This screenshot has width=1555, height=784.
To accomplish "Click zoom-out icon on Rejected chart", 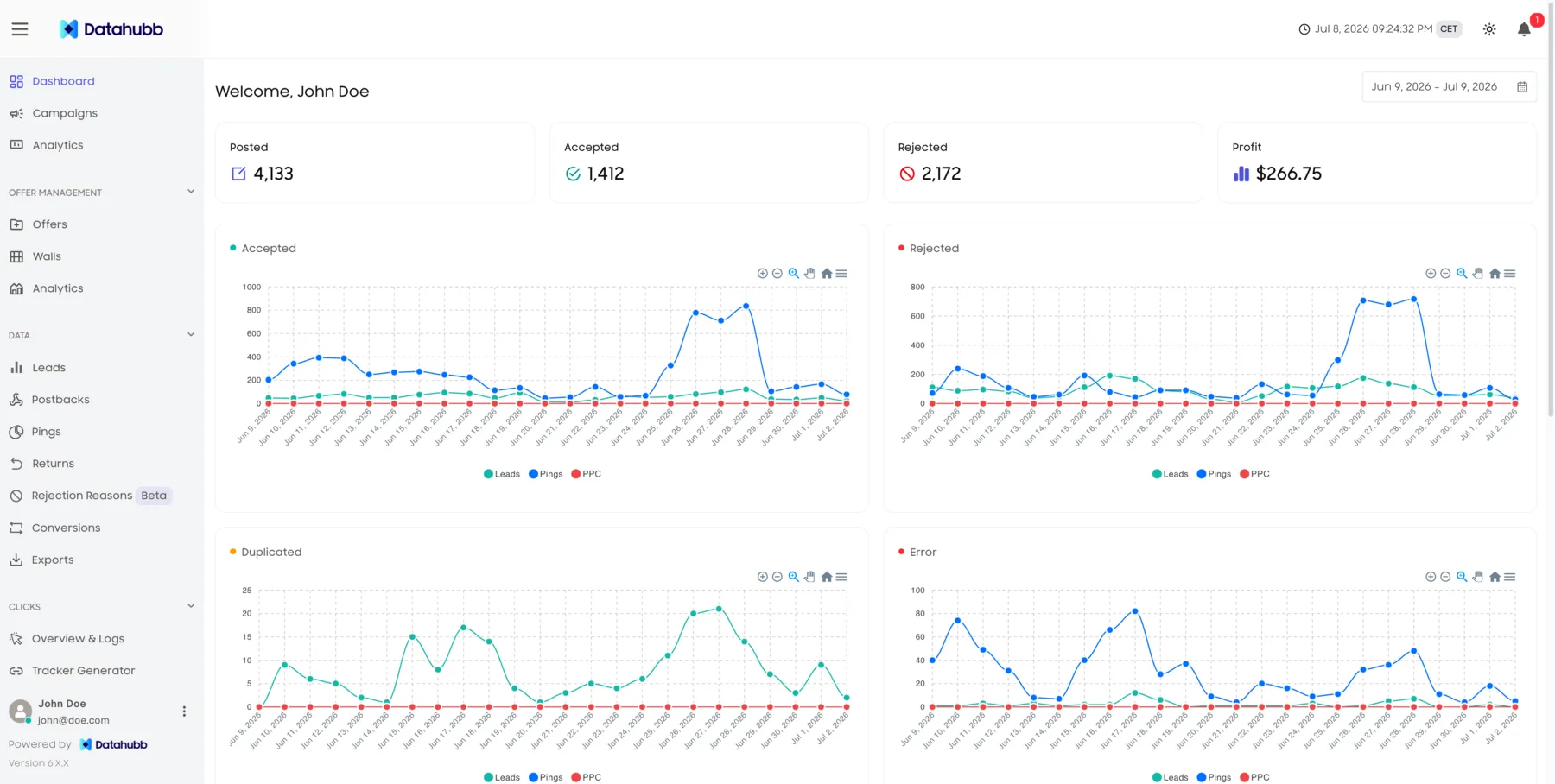I will [1445, 274].
